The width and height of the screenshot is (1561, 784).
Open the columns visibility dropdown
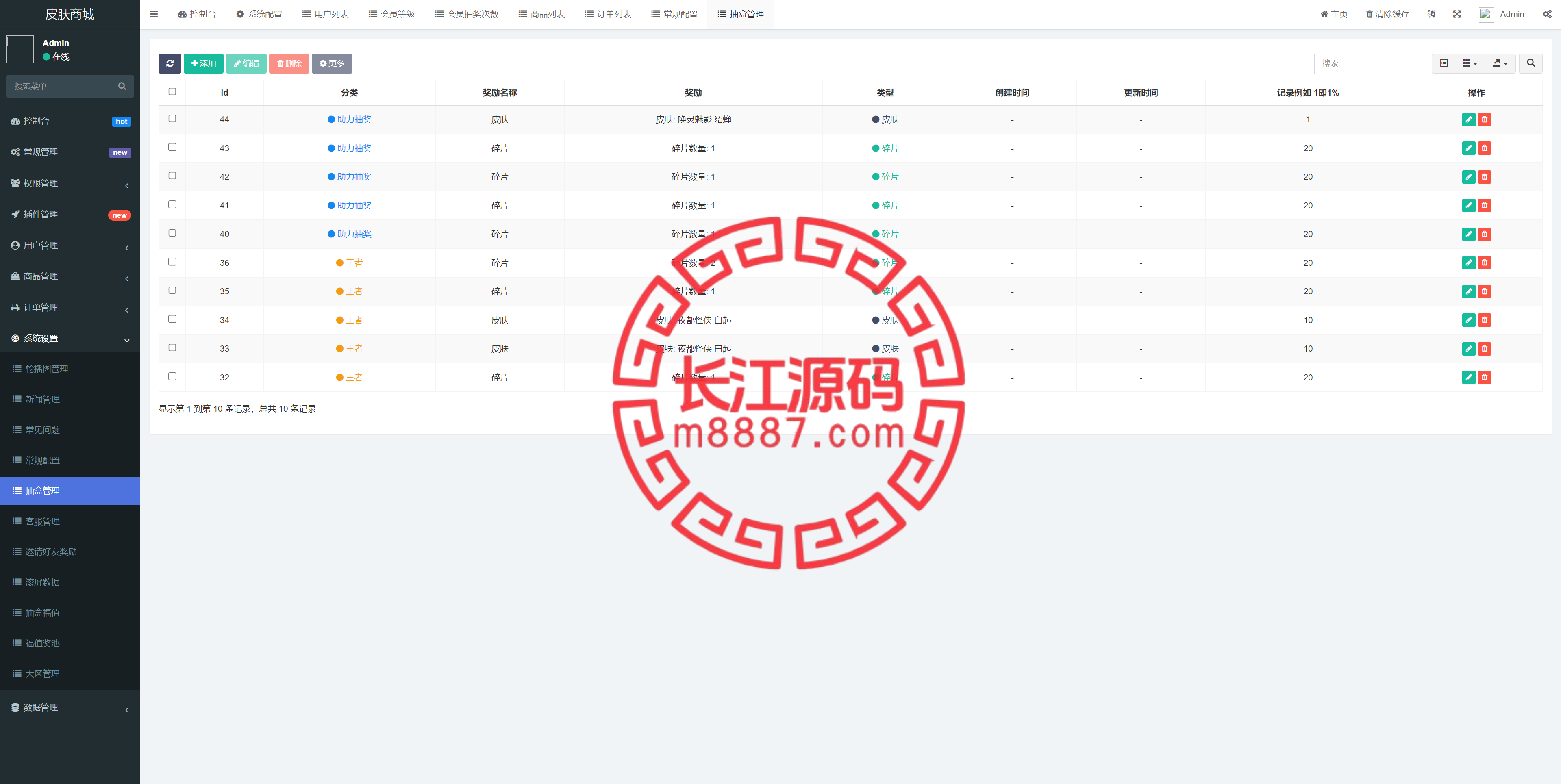click(1470, 63)
